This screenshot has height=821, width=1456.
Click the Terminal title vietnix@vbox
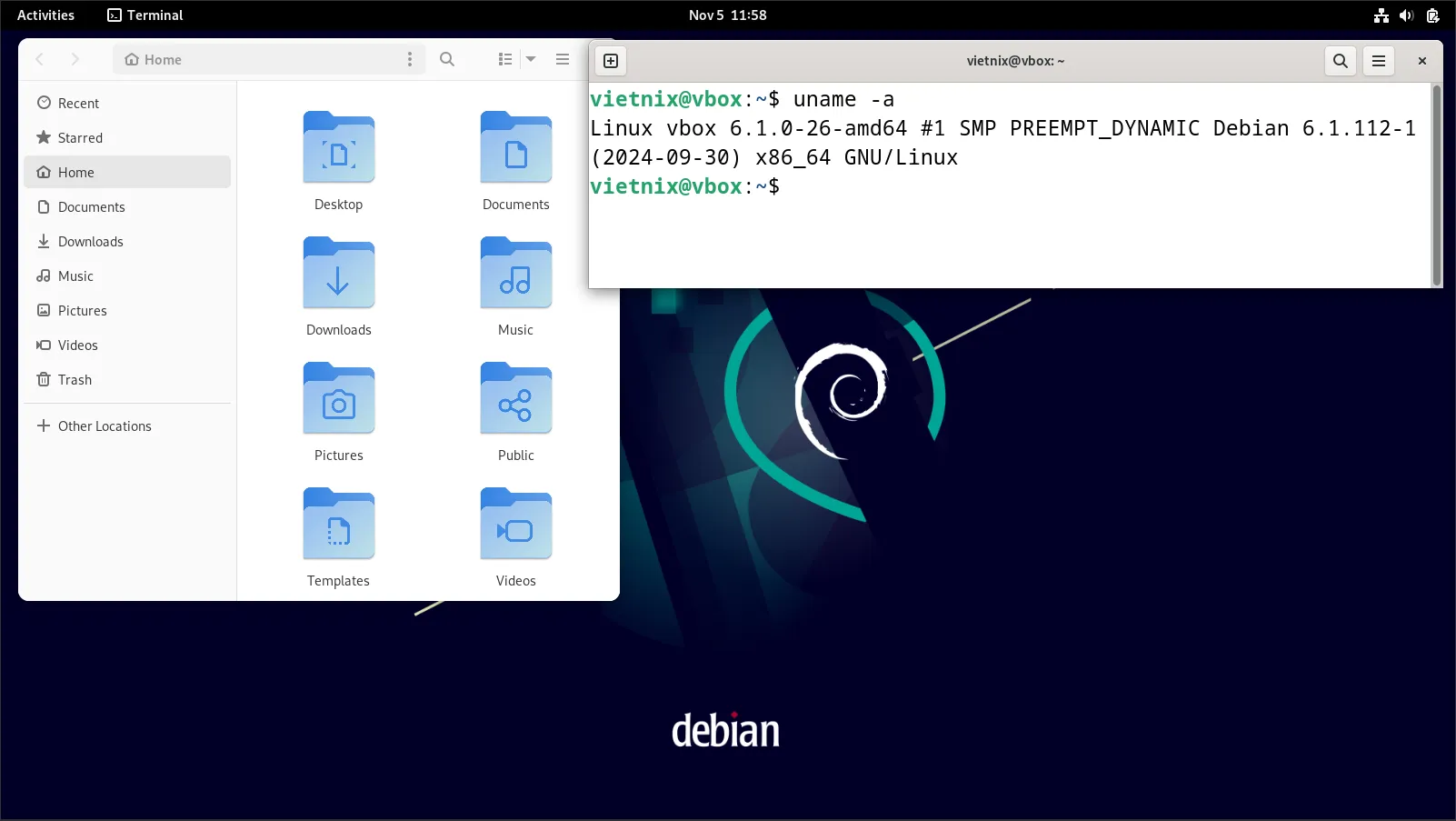pyautogui.click(x=1015, y=61)
